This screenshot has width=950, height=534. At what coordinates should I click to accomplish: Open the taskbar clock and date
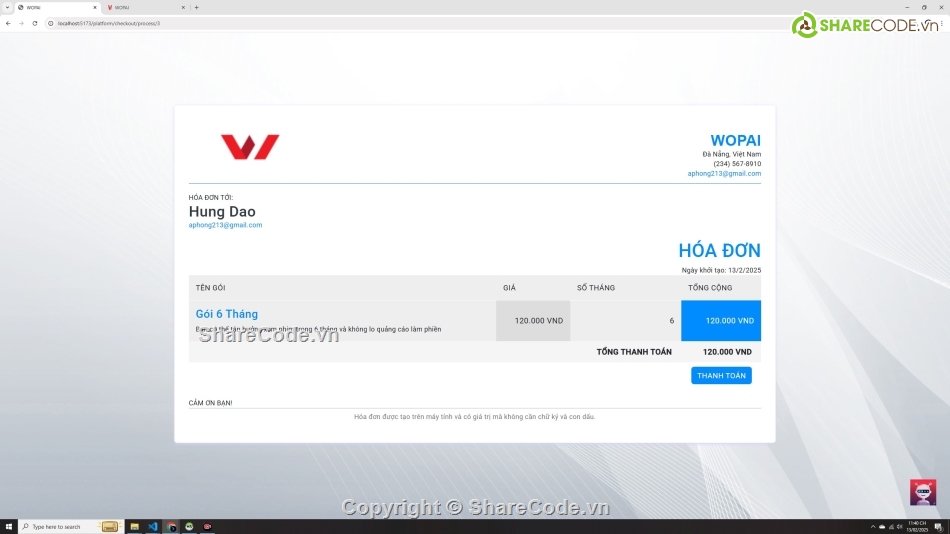[x=917, y=526]
